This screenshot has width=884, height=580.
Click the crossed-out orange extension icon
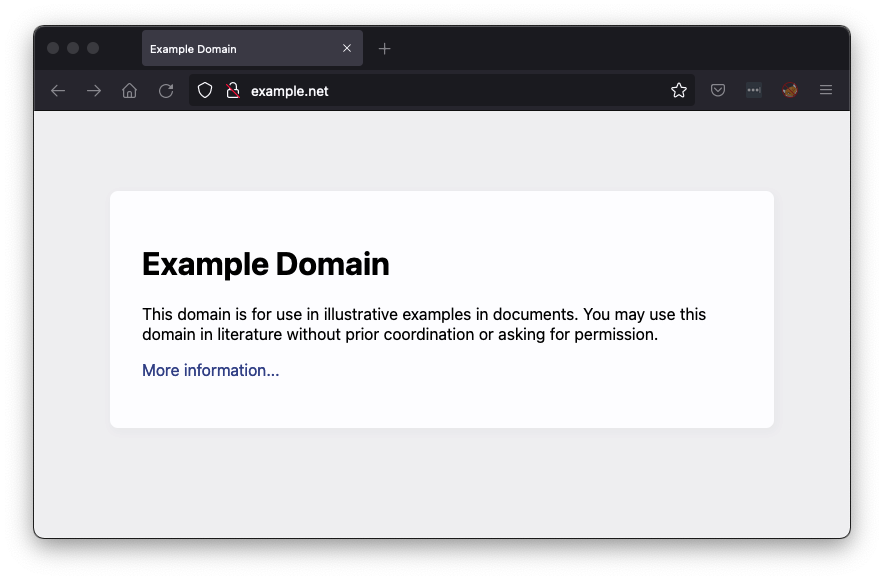click(790, 91)
